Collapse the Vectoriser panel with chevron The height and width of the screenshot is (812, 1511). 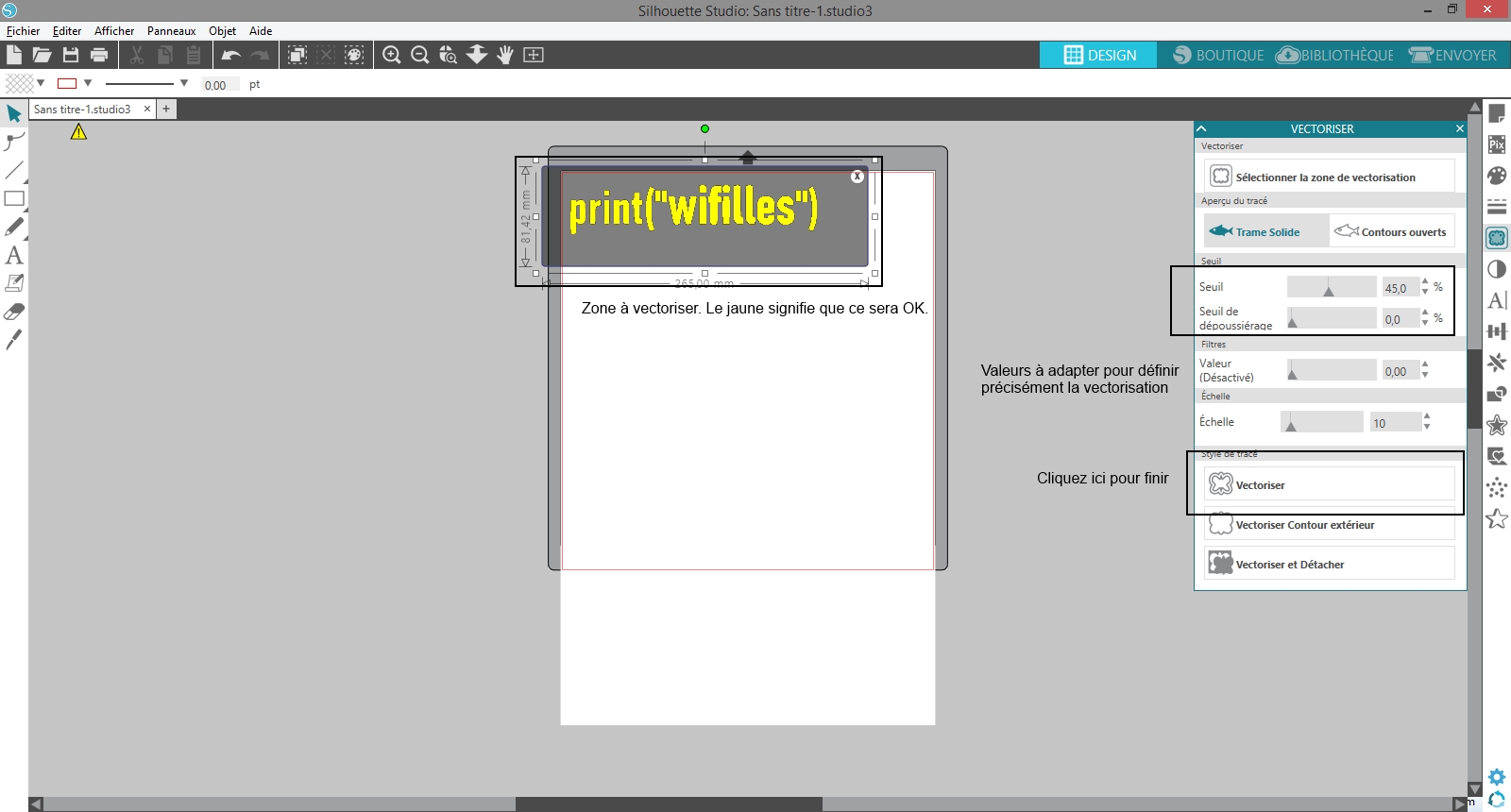coord(1201,128)
